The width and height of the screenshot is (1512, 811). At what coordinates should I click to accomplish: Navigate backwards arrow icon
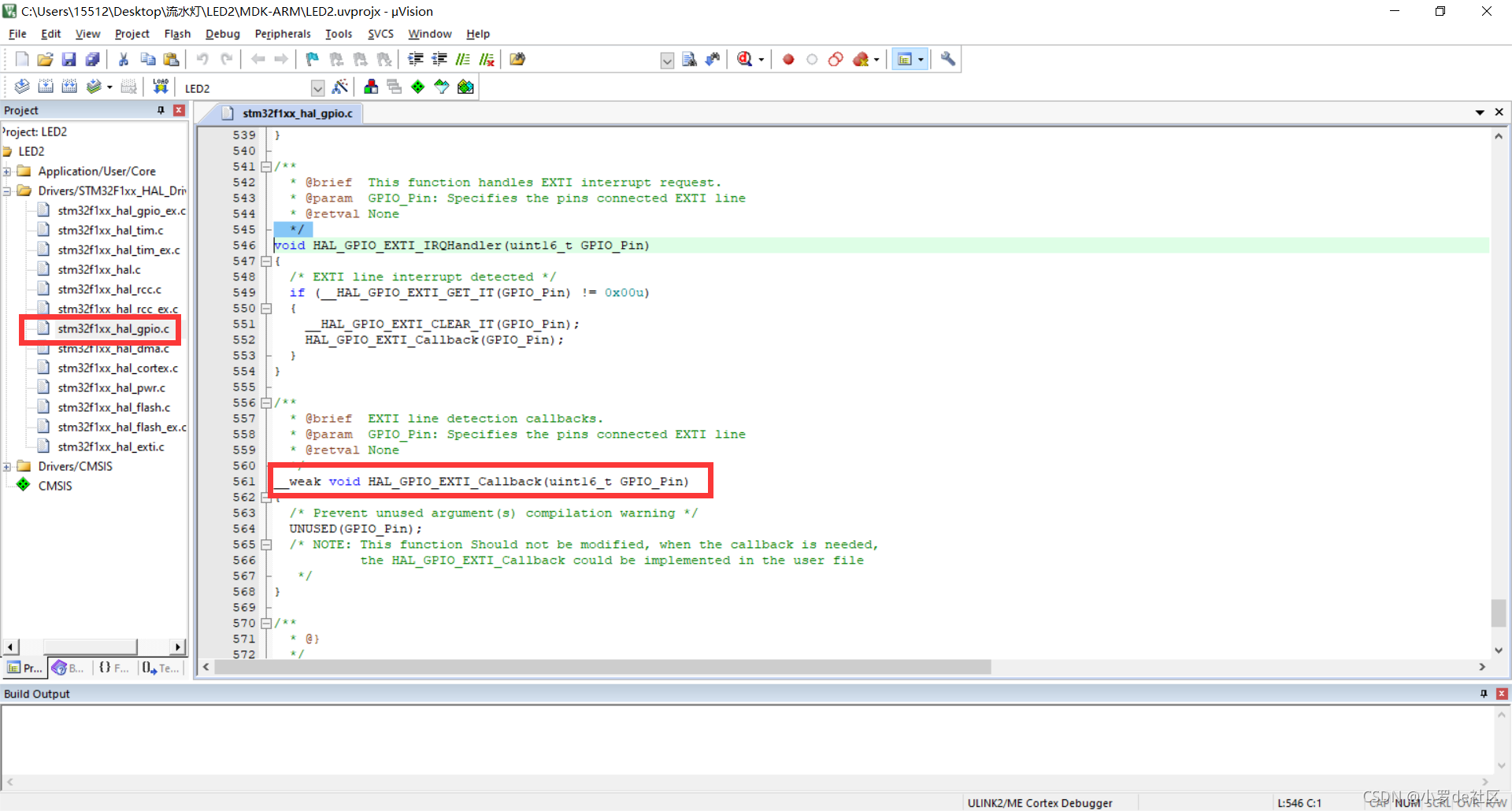[258, 59]
